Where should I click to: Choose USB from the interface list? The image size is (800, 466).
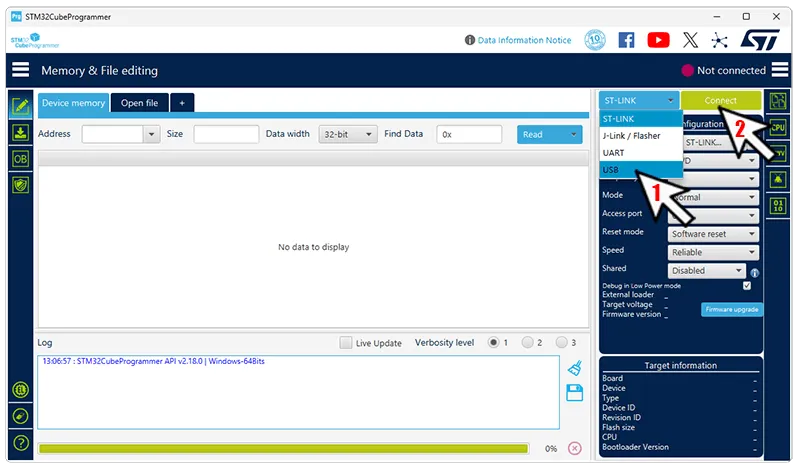[x=611, y=170]
